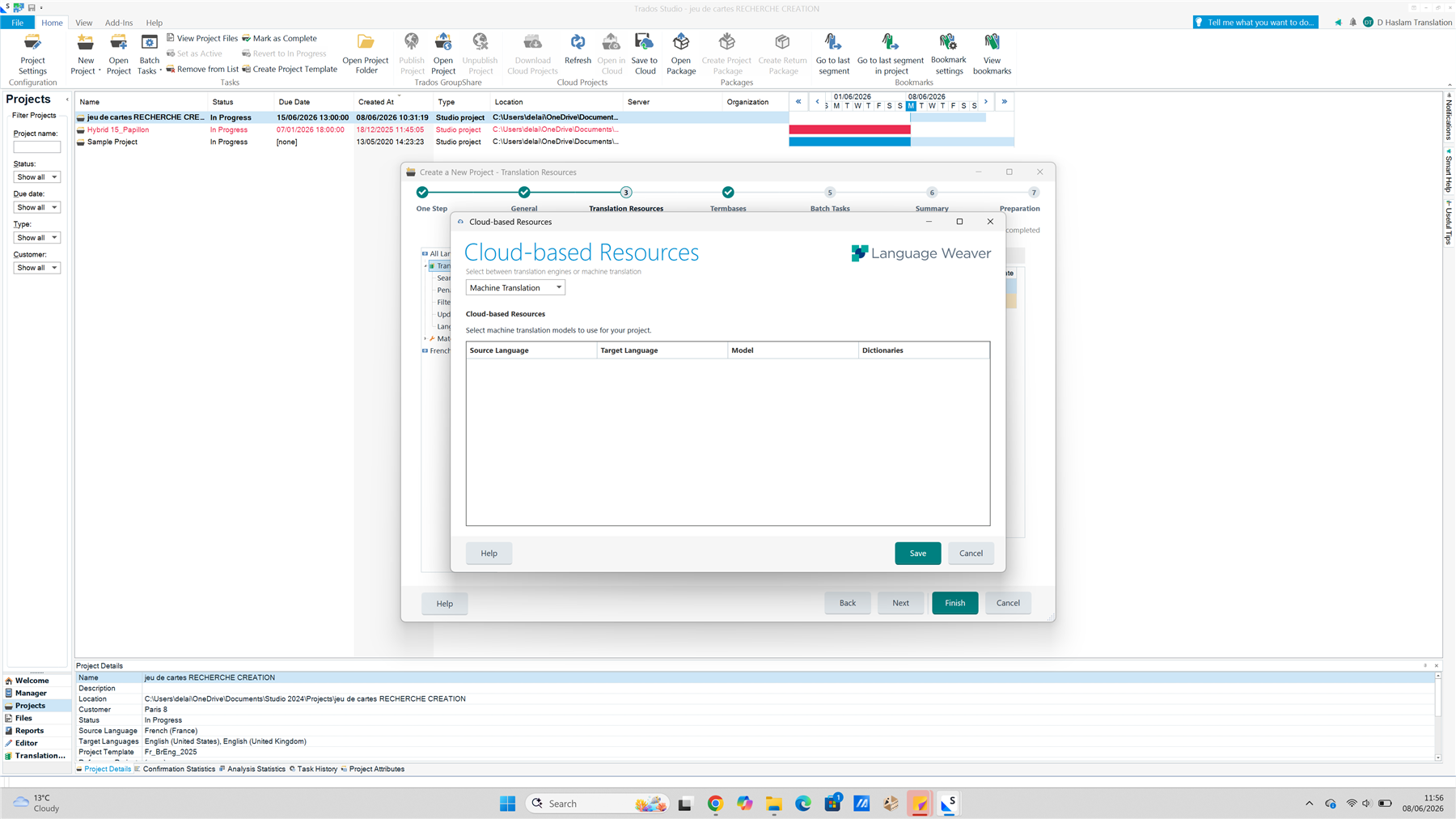
Task: Open the Project Attributes tab
Action: 373,769
